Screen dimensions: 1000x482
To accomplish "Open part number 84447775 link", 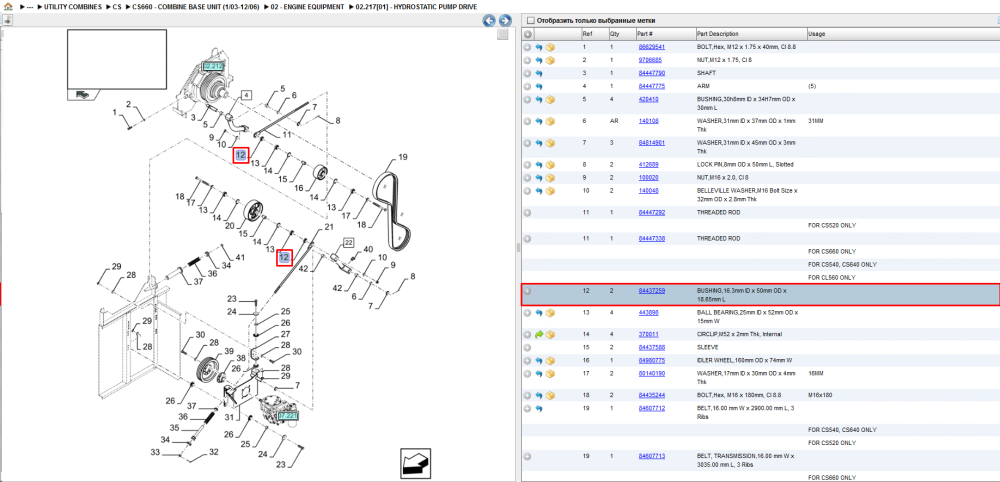I will 651,86.
